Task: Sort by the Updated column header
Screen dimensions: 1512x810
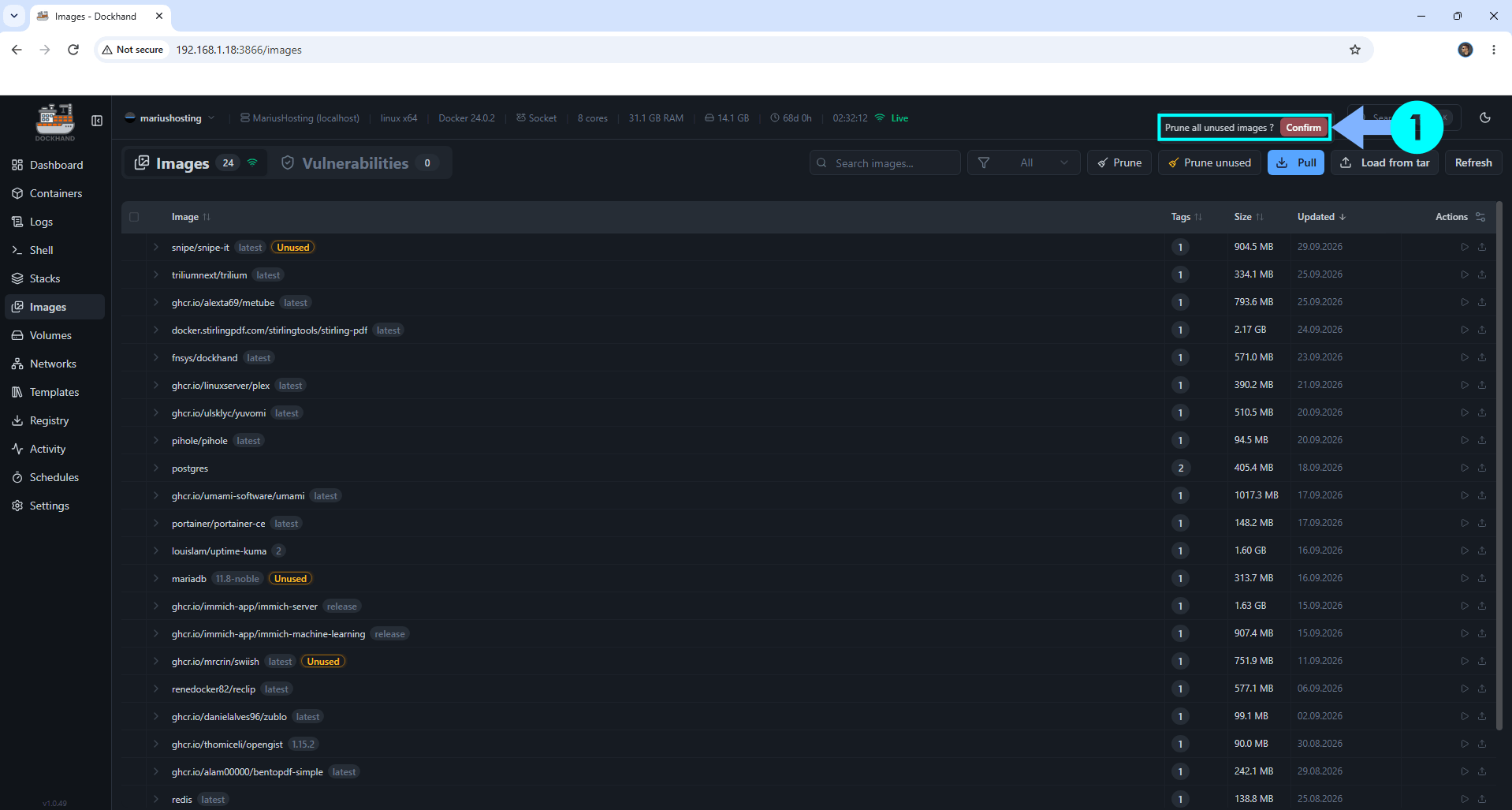Action: (1321, 217)
